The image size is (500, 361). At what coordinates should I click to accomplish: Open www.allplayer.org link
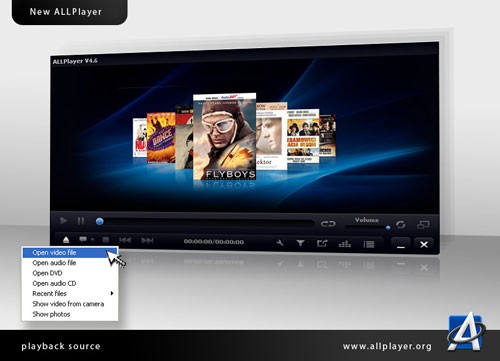tap(387, 346)
